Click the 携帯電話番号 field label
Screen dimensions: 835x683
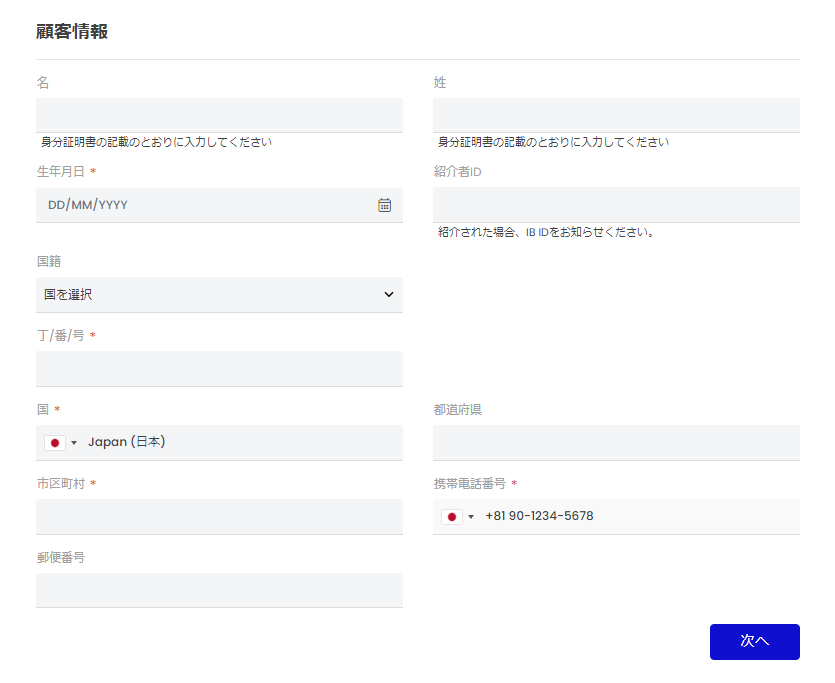[469, 484]
